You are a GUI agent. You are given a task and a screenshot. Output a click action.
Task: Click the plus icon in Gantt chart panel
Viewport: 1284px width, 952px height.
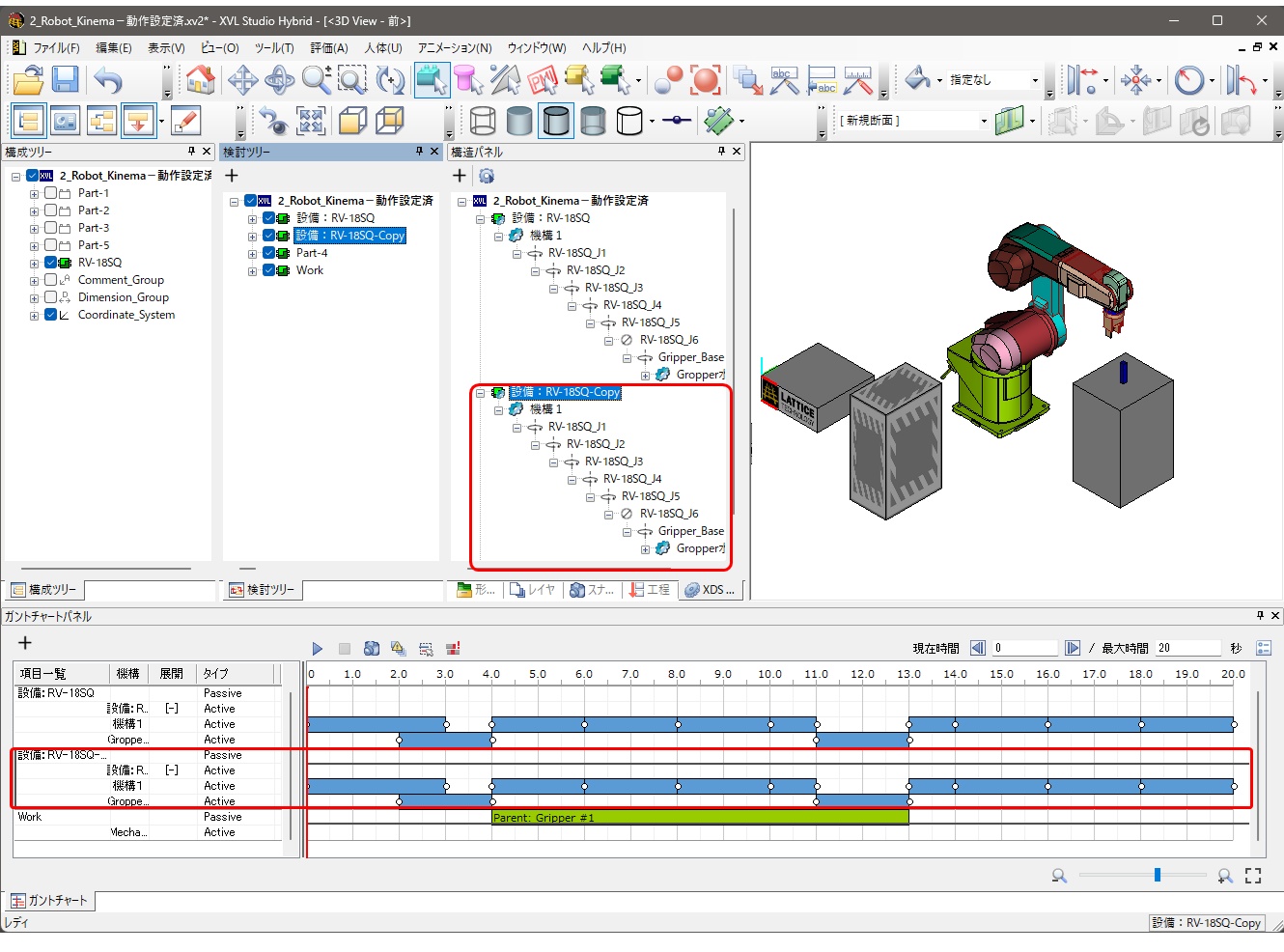click(25, 643)
